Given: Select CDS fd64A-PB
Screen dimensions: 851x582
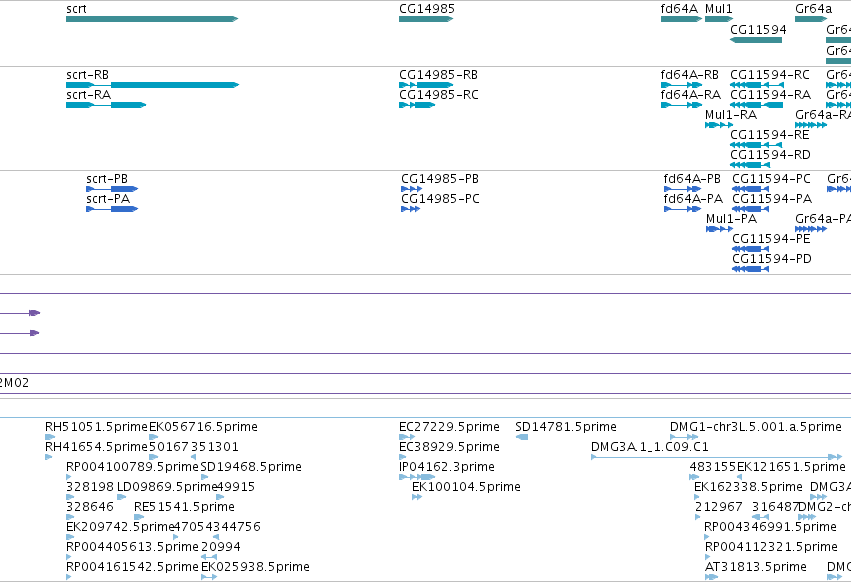Looking at the screenshot, I should (x=682, y=189).
